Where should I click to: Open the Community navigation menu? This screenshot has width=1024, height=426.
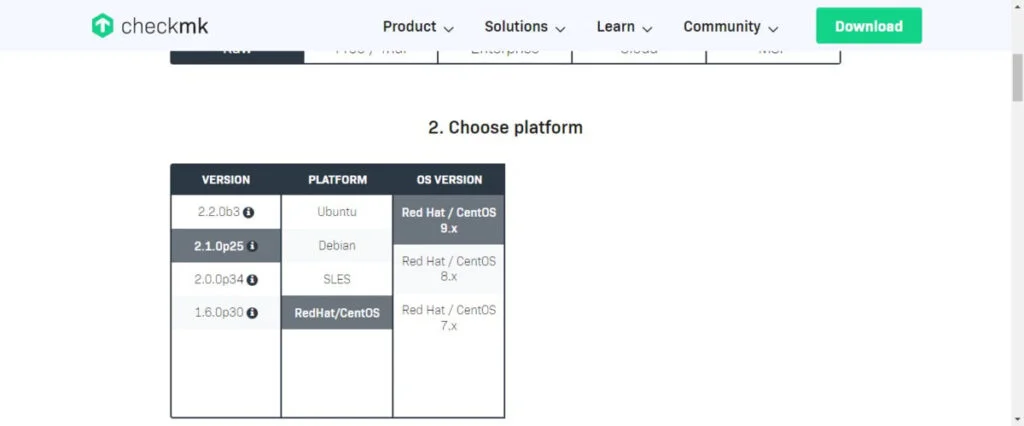pyautogui.click(x=731, y=27)
